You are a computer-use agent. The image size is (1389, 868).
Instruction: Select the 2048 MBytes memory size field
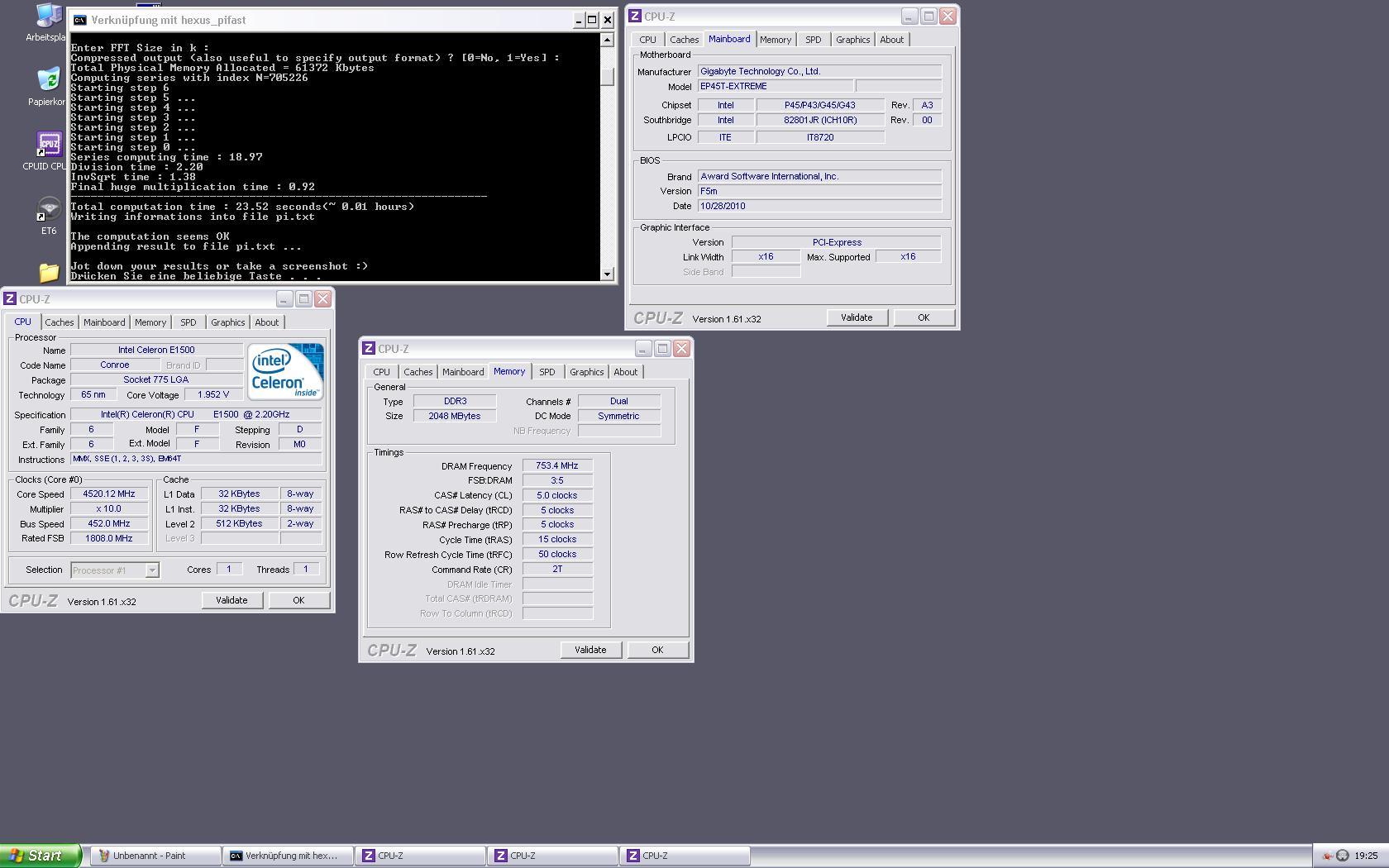(455, 416)
